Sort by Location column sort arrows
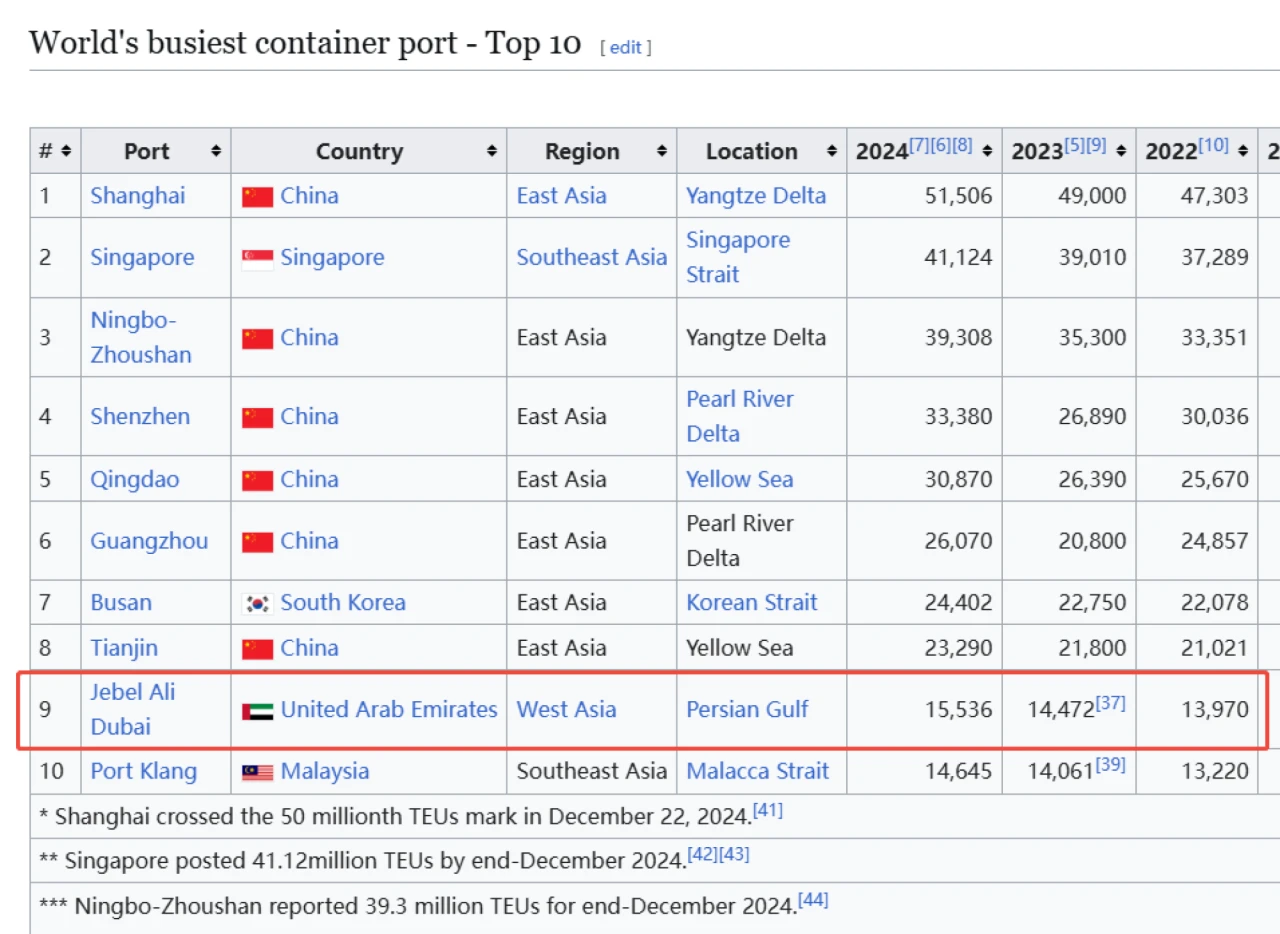The height and width of the screenshot is (934, 1280). [x=832, y=152]
